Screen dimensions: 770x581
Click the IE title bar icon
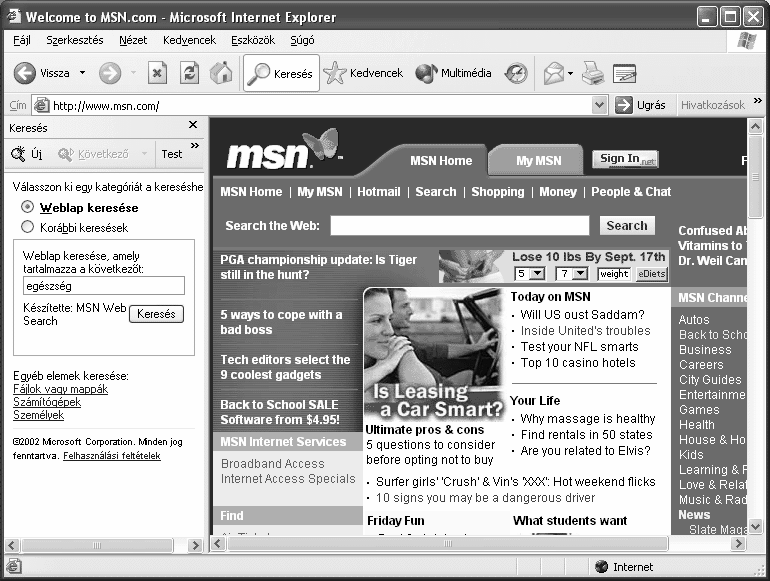(x=13, y=17)
